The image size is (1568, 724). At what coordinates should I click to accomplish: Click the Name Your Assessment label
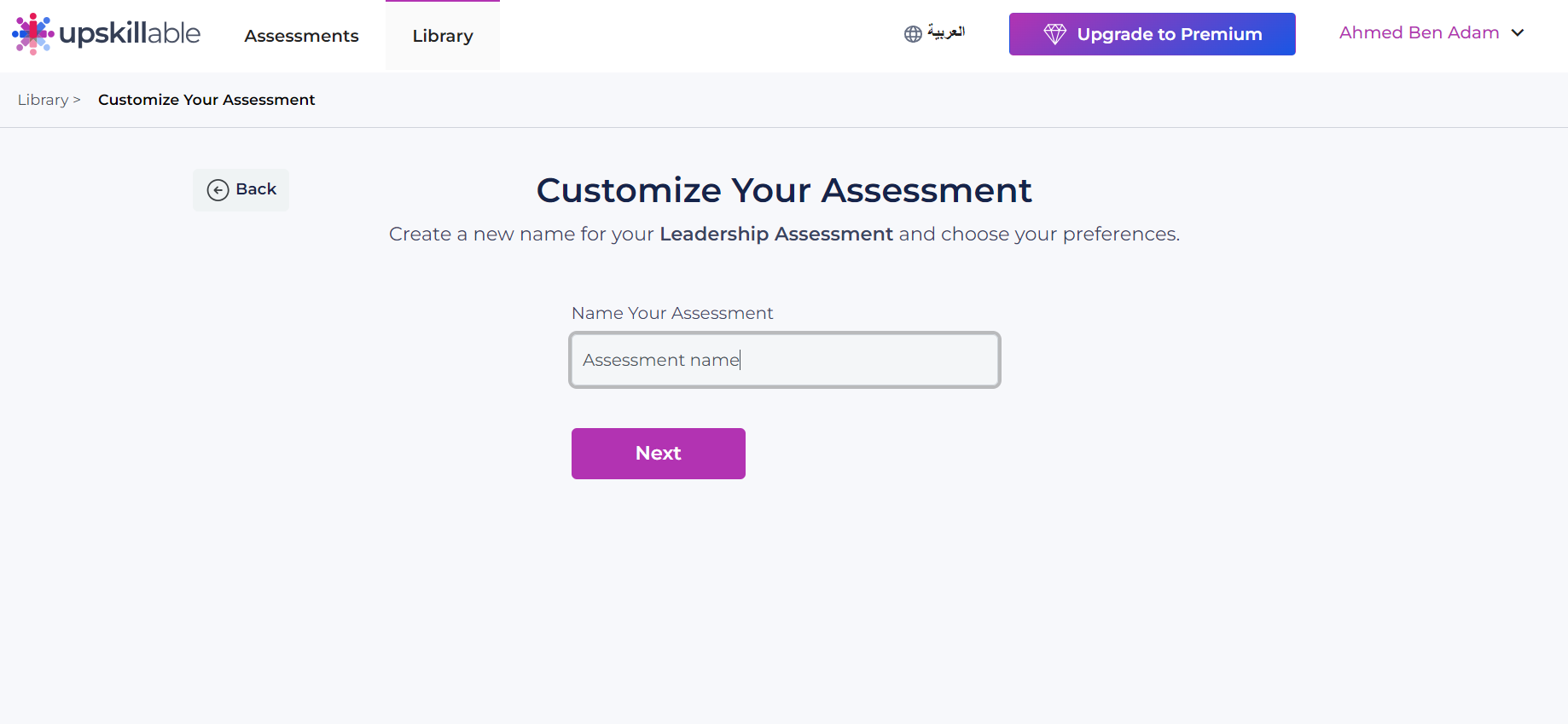tap(672, 313)
